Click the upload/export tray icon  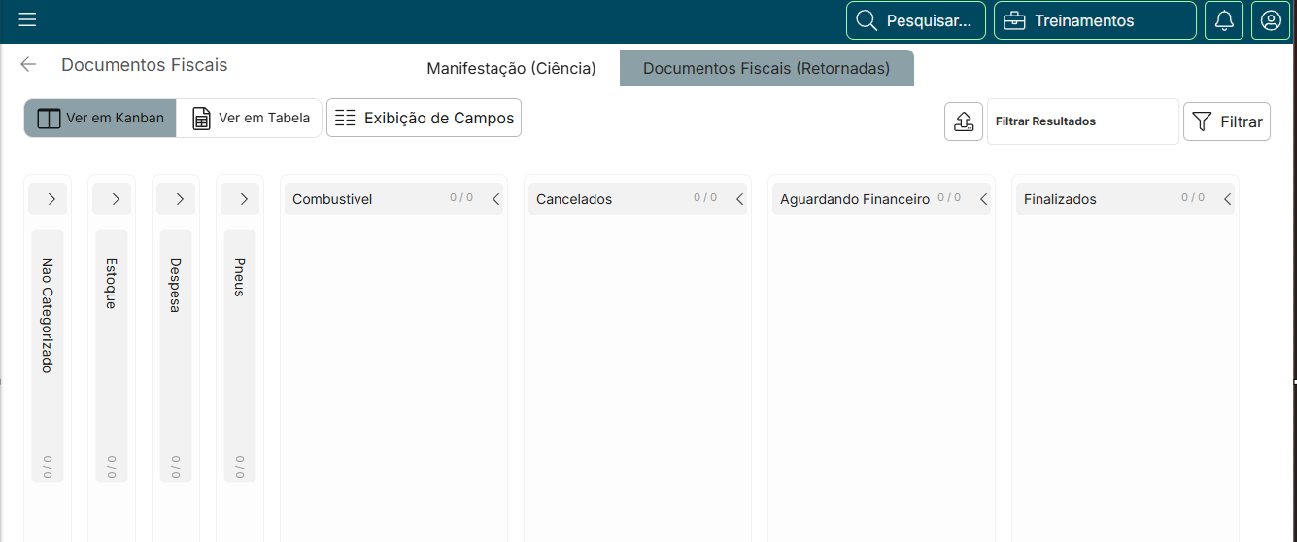964,121
